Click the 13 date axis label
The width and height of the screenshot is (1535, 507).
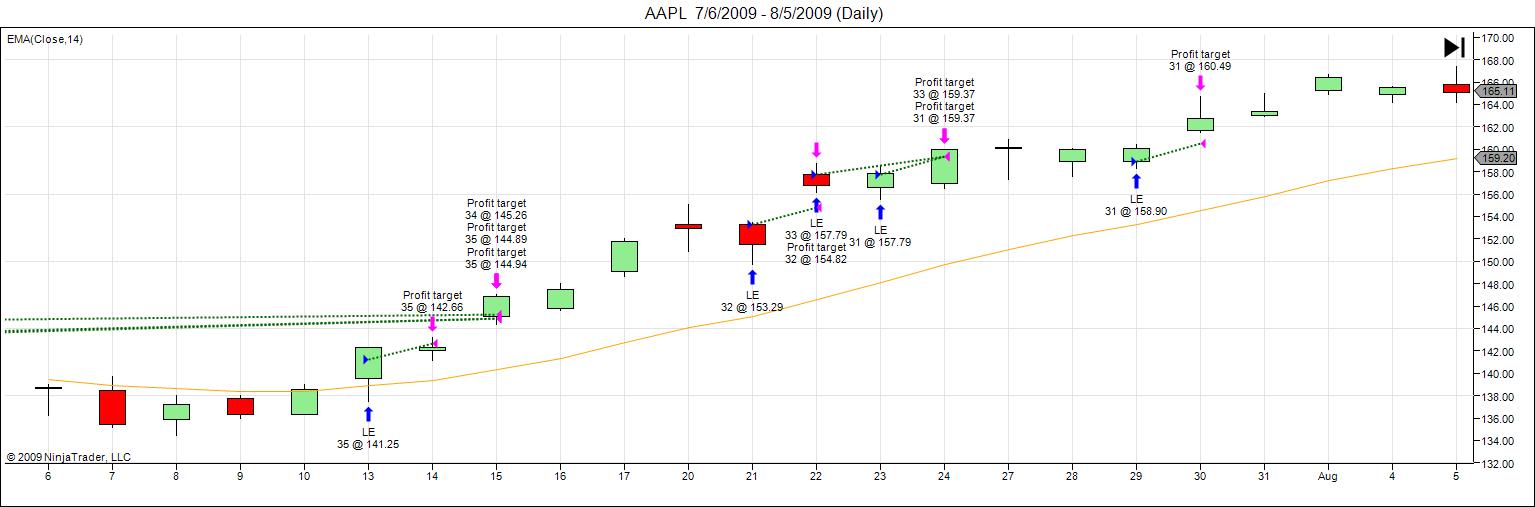coord(368,479)
